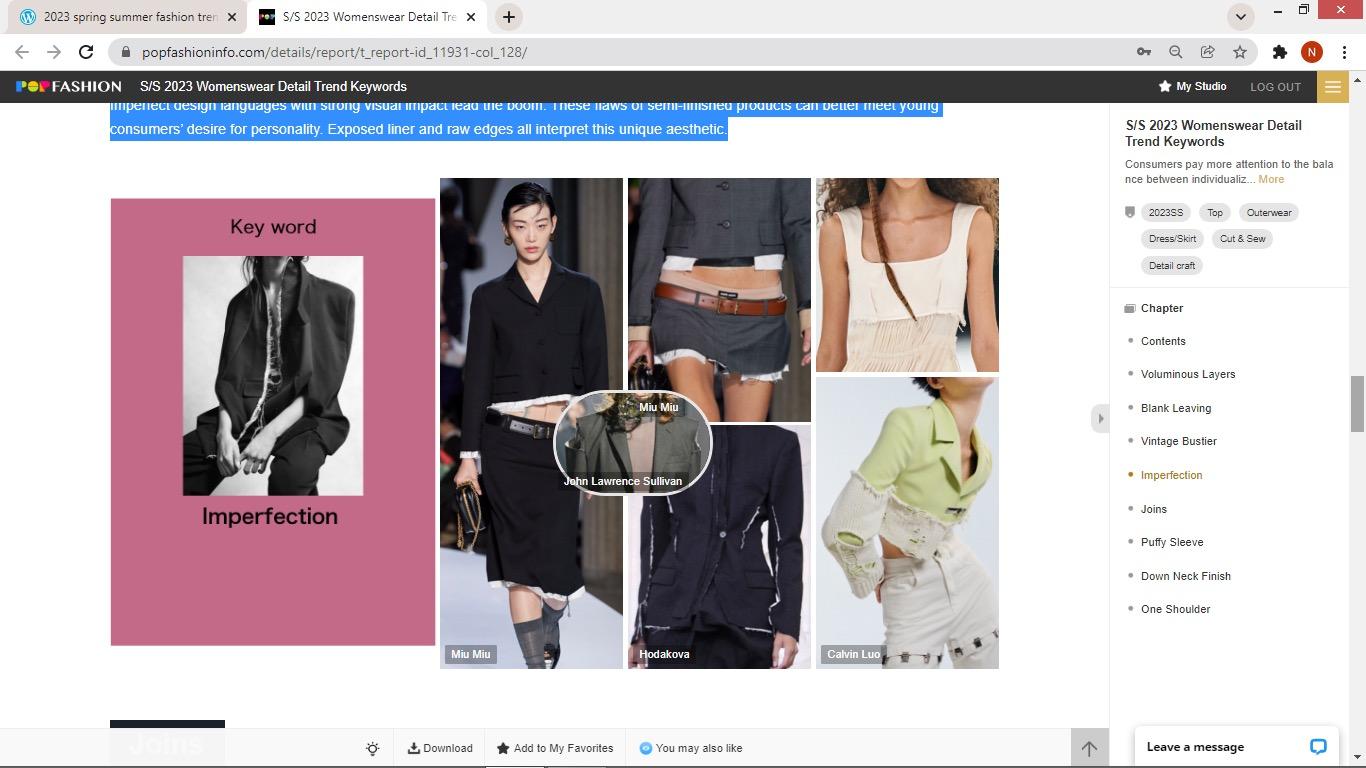Open the white fringe top image
Viewport: 1366px width, 768px height.
coord(907,275)
